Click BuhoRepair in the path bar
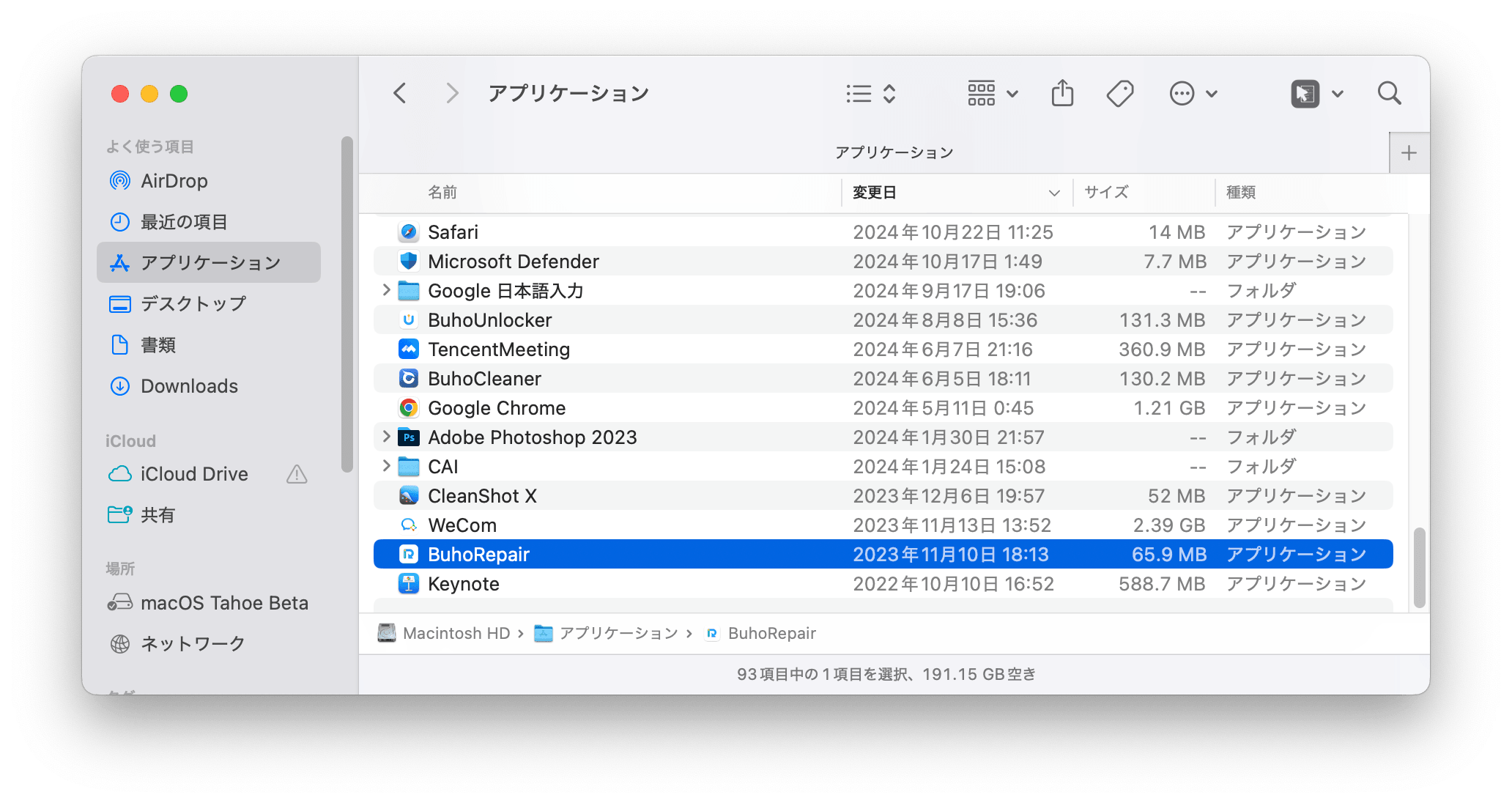 (x=760, y=633)
